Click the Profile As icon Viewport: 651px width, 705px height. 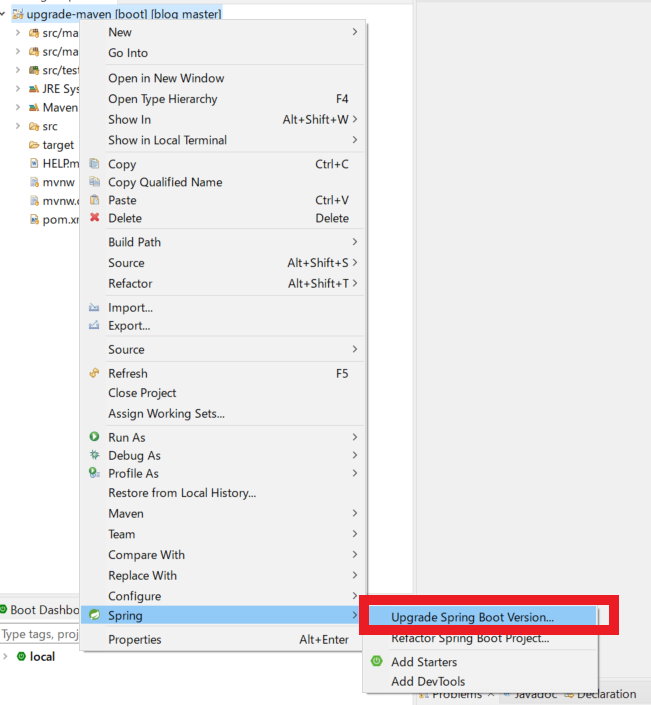tap(94, 473)
